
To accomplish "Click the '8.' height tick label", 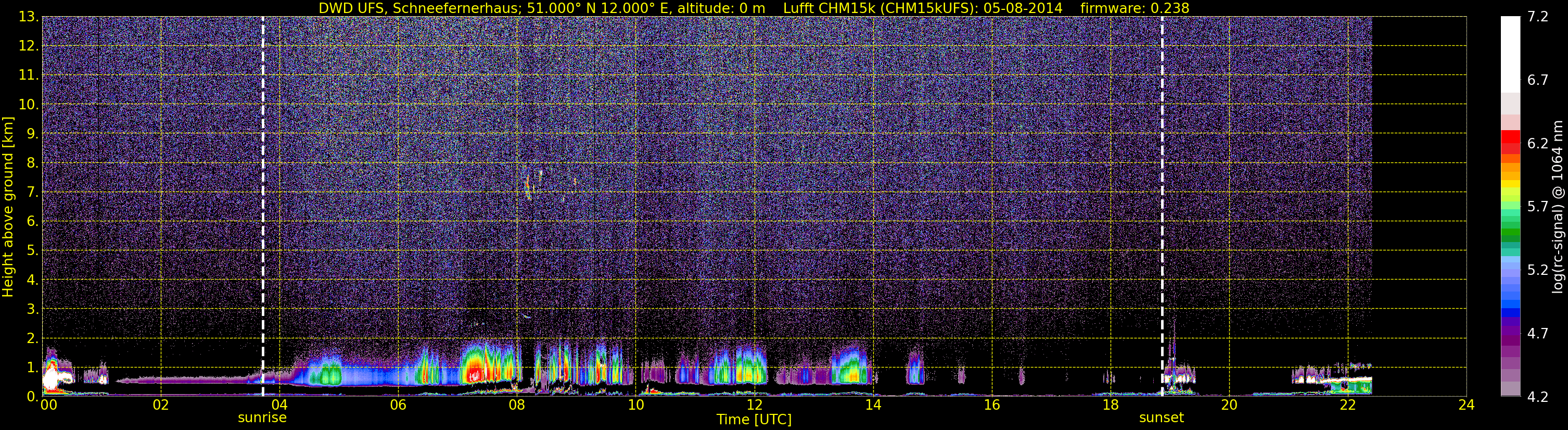I will [32, 163].
